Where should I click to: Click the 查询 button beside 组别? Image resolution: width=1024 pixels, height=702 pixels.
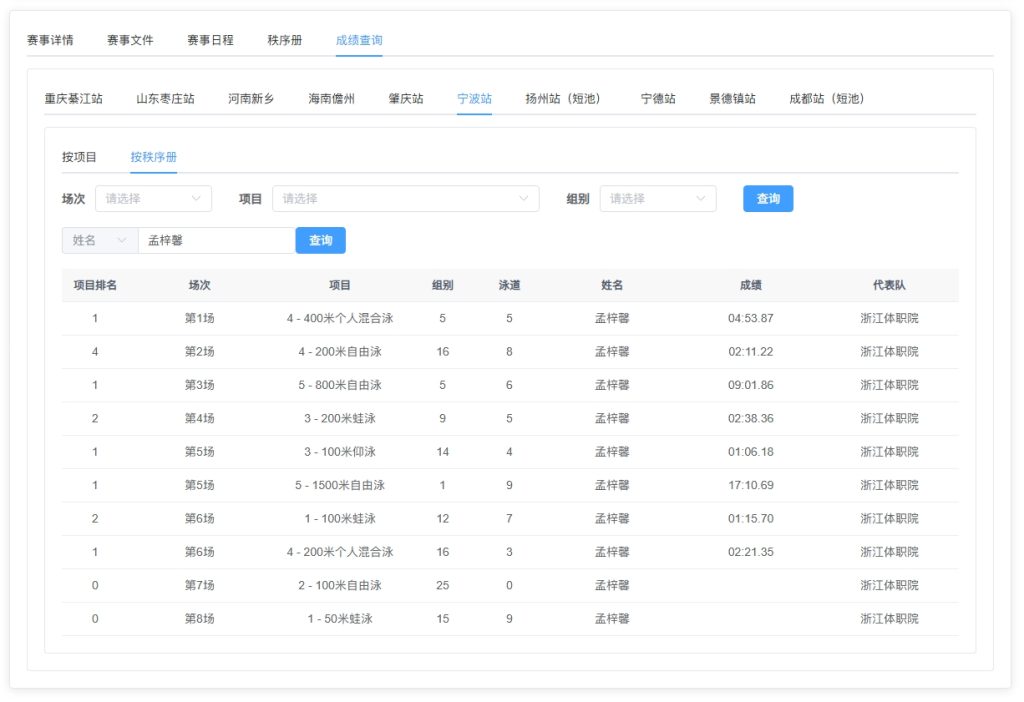coord(767,199)
